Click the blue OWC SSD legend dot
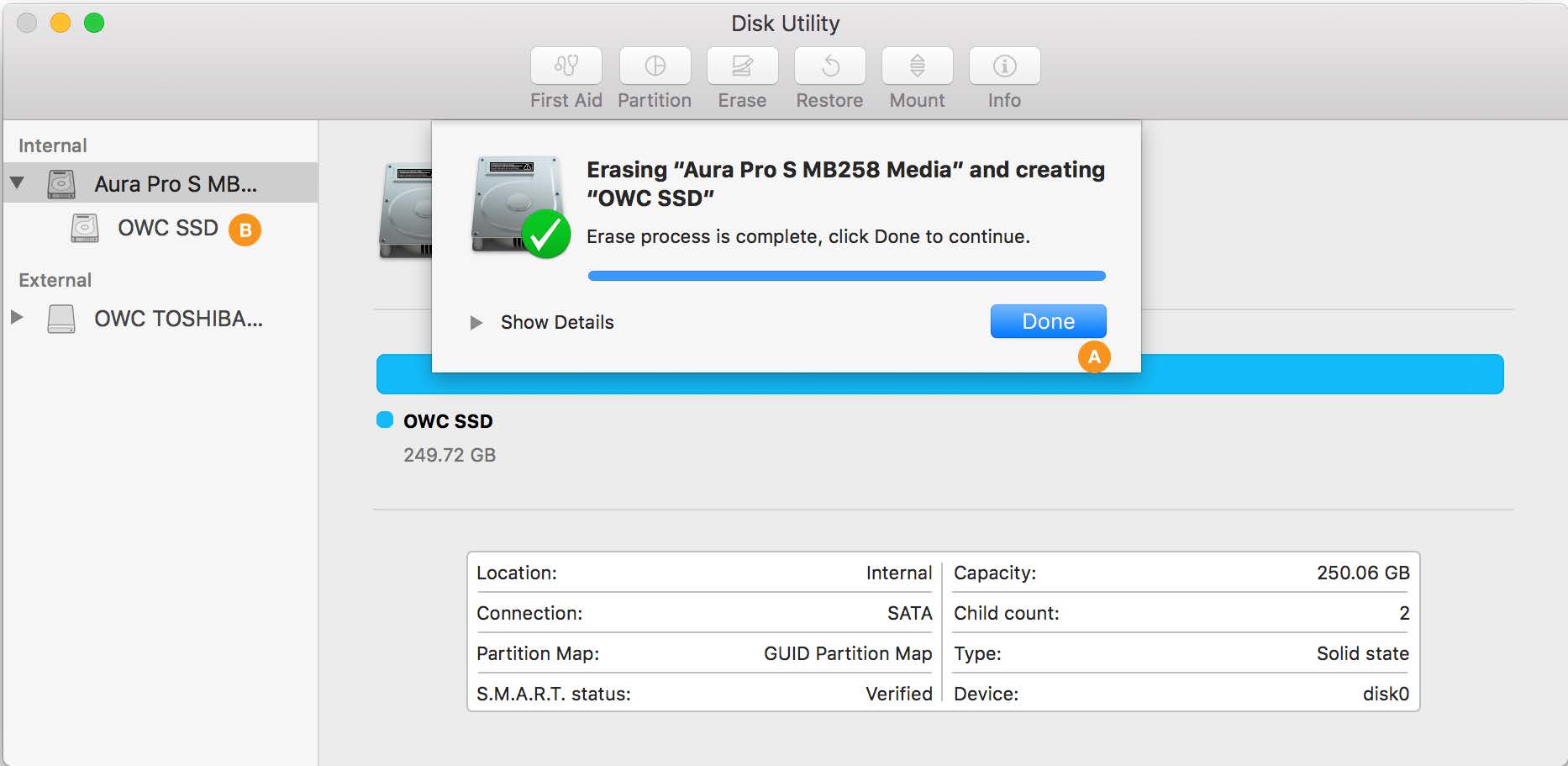 385,420
